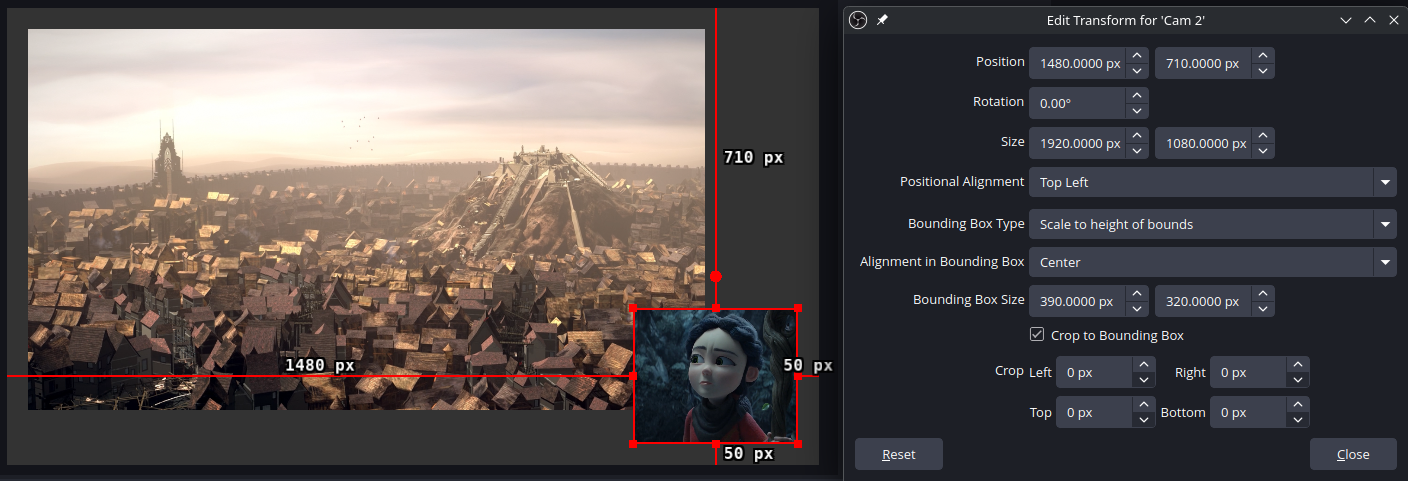Image resolution: width=1408 pixels, height=481 pixels.
Task: Click the bottom-left handle of Cam 2 box
Action: [633, 442]
